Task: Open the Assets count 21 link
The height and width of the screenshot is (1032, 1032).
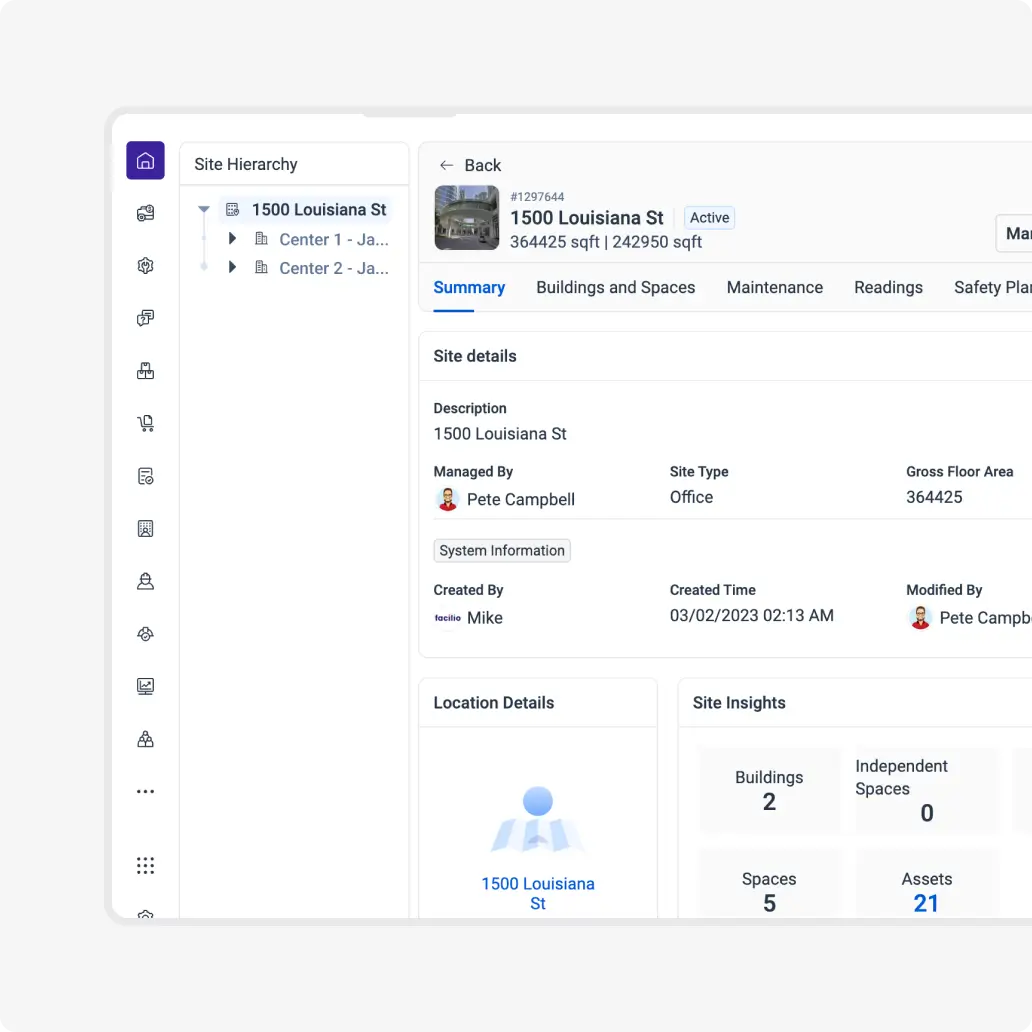Action: [x=926, y=903]
